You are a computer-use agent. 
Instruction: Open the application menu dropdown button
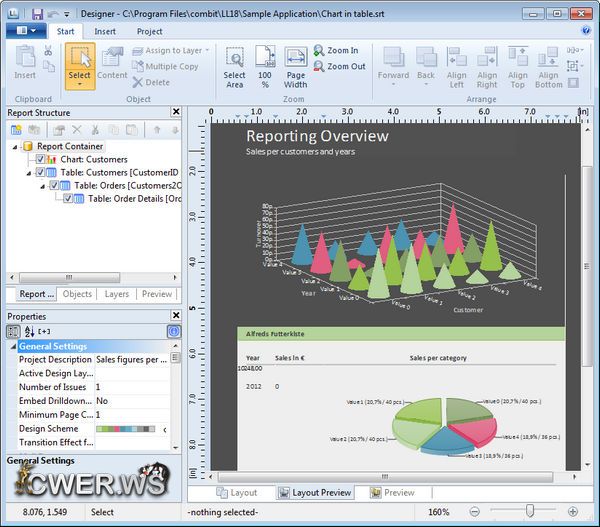click(x=25, y=31)
